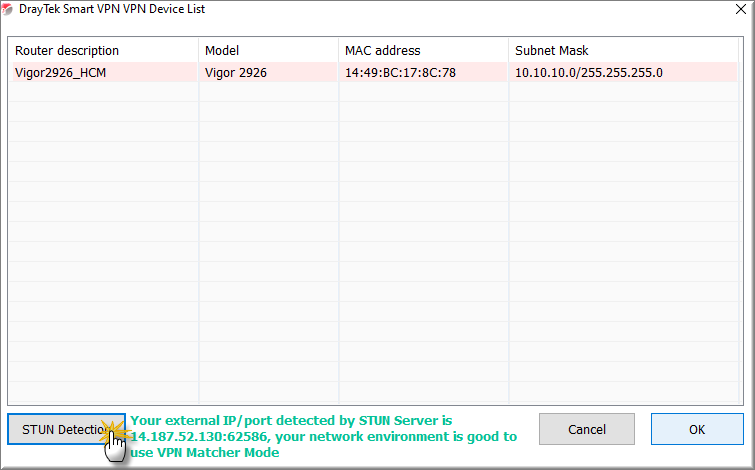Select subnet 10.10.10.0/255.255.255.0 cell
Image resolution: width=755 pixels, height=470 pixels.
point(623,72)
